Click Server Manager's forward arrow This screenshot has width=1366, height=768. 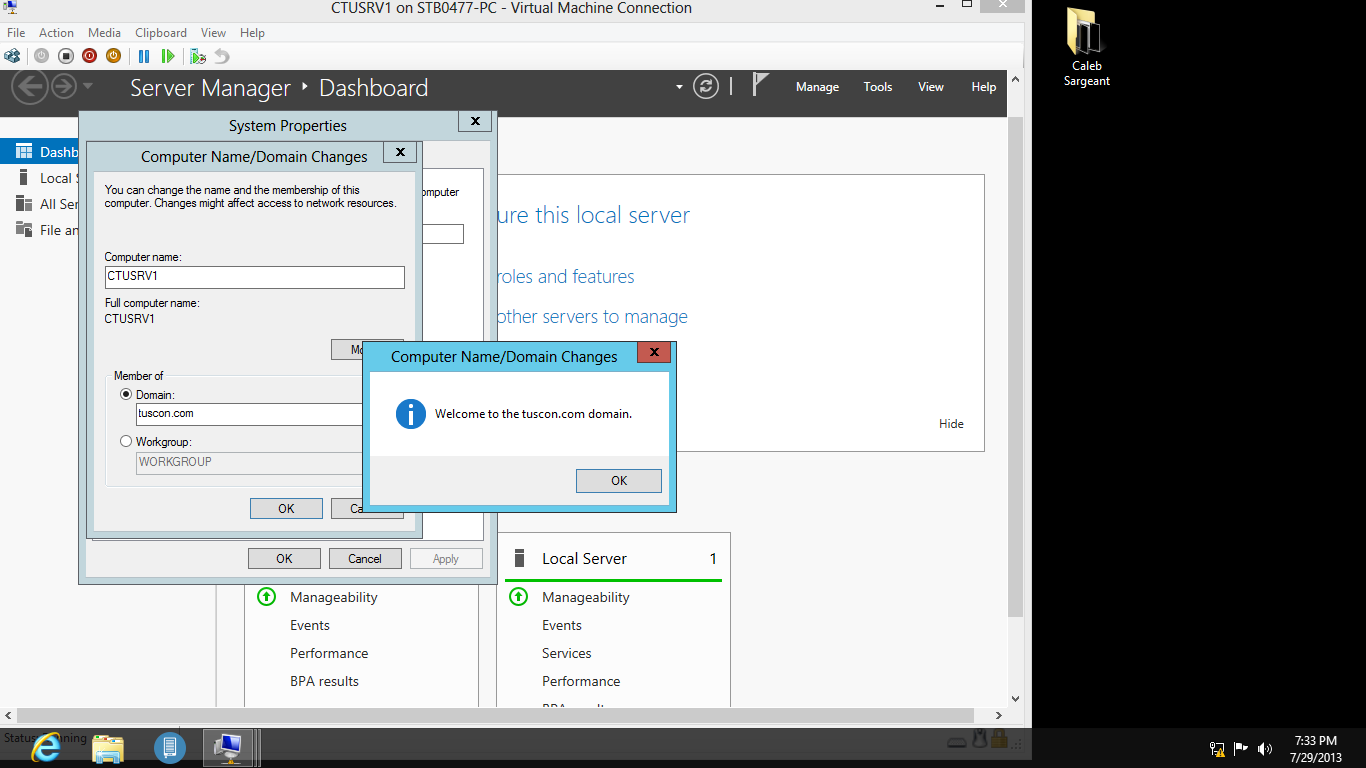tap(64, 87)
